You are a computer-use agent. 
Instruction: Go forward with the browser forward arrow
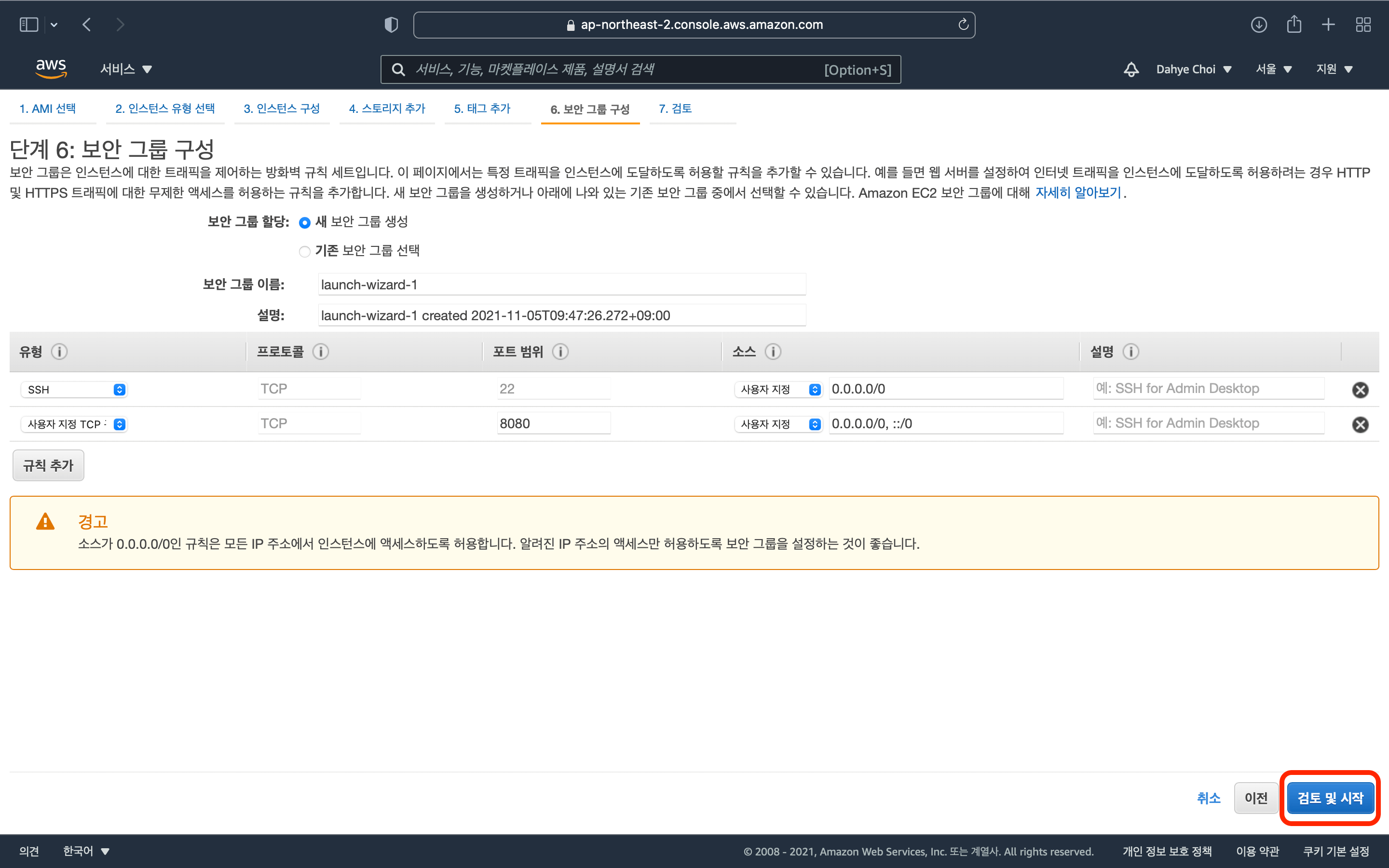pyautogui.click(x=120, y=25)
